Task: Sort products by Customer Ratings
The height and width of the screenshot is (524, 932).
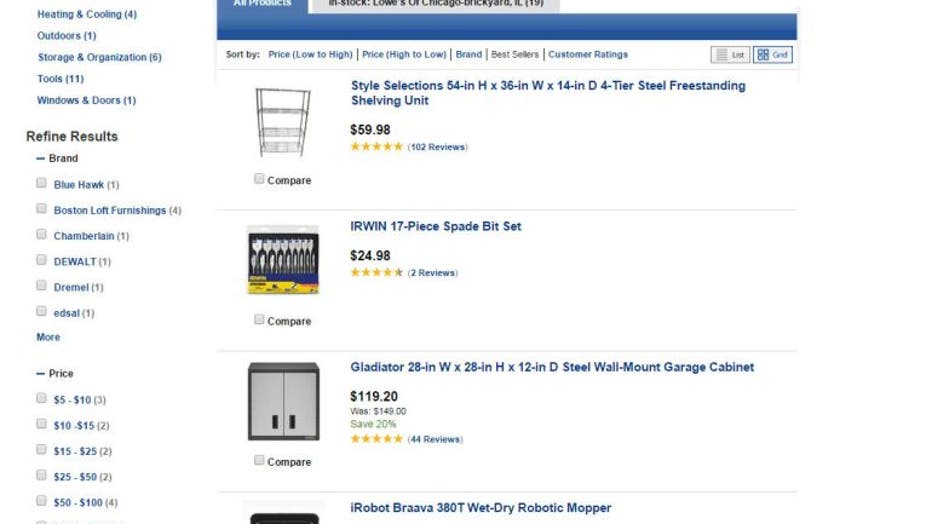Action: (588, 55)
